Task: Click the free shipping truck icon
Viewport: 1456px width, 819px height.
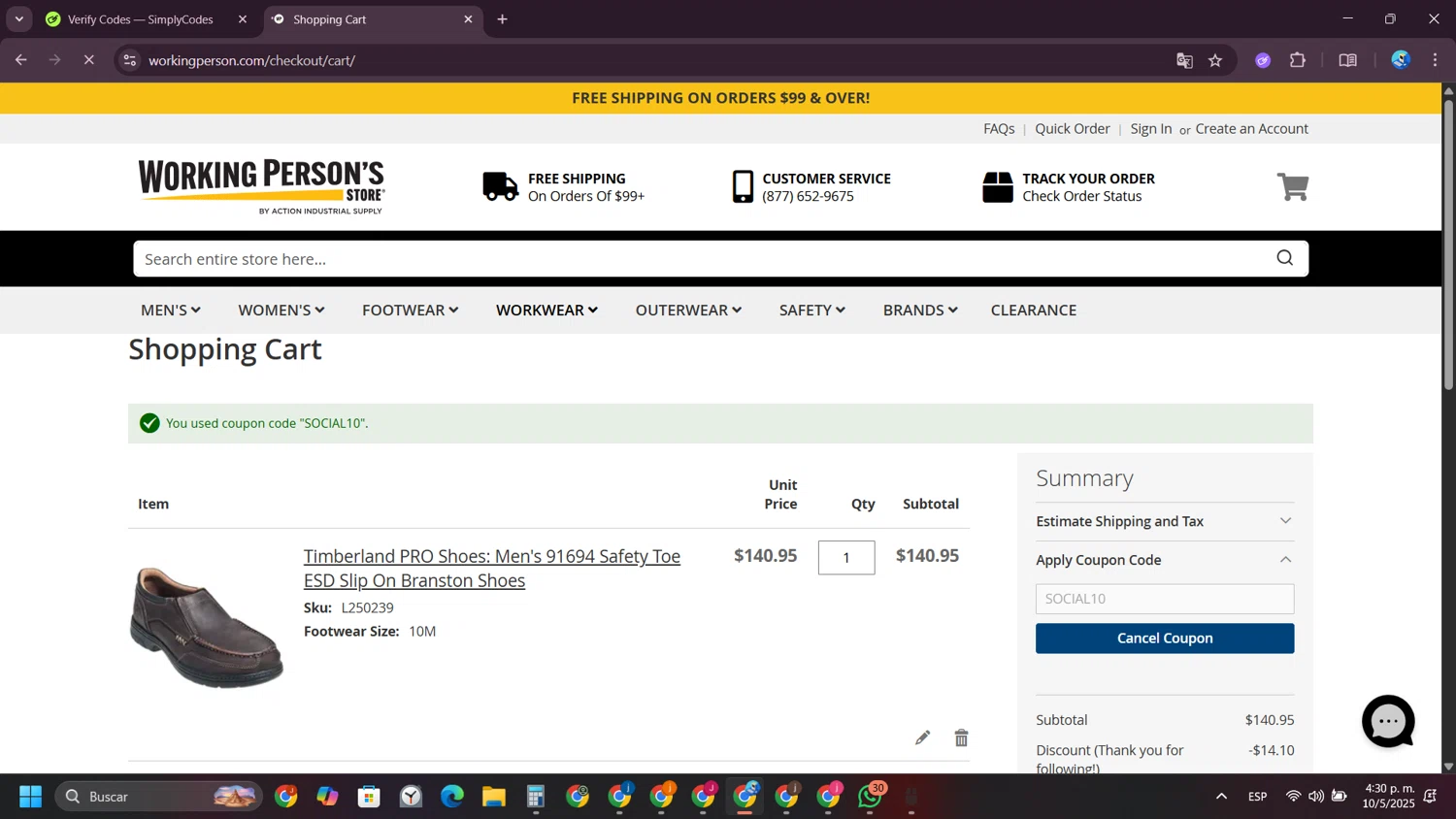Action: click(x=500, y=186)
